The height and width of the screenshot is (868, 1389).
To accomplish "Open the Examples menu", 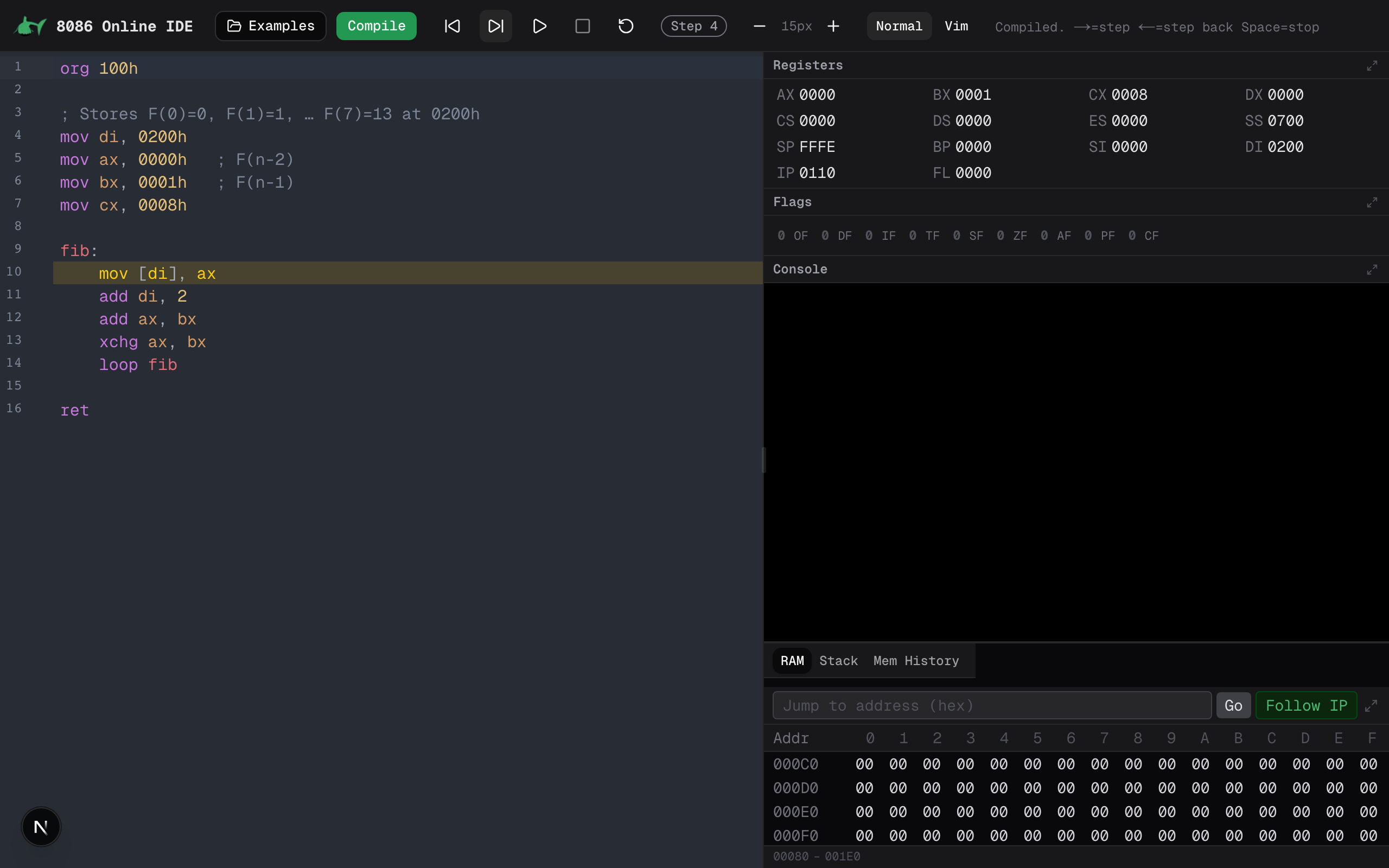I will [271, 27].
